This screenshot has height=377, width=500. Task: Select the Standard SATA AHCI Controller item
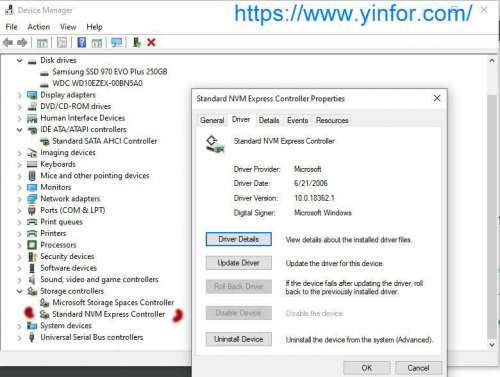tap(105, 141)
